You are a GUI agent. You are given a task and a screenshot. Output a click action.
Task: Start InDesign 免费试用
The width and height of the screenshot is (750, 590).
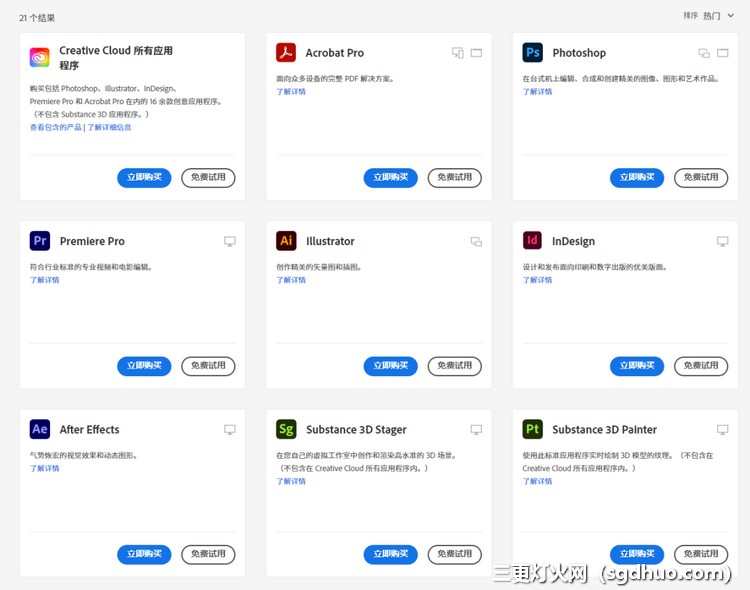coord(701,366)
